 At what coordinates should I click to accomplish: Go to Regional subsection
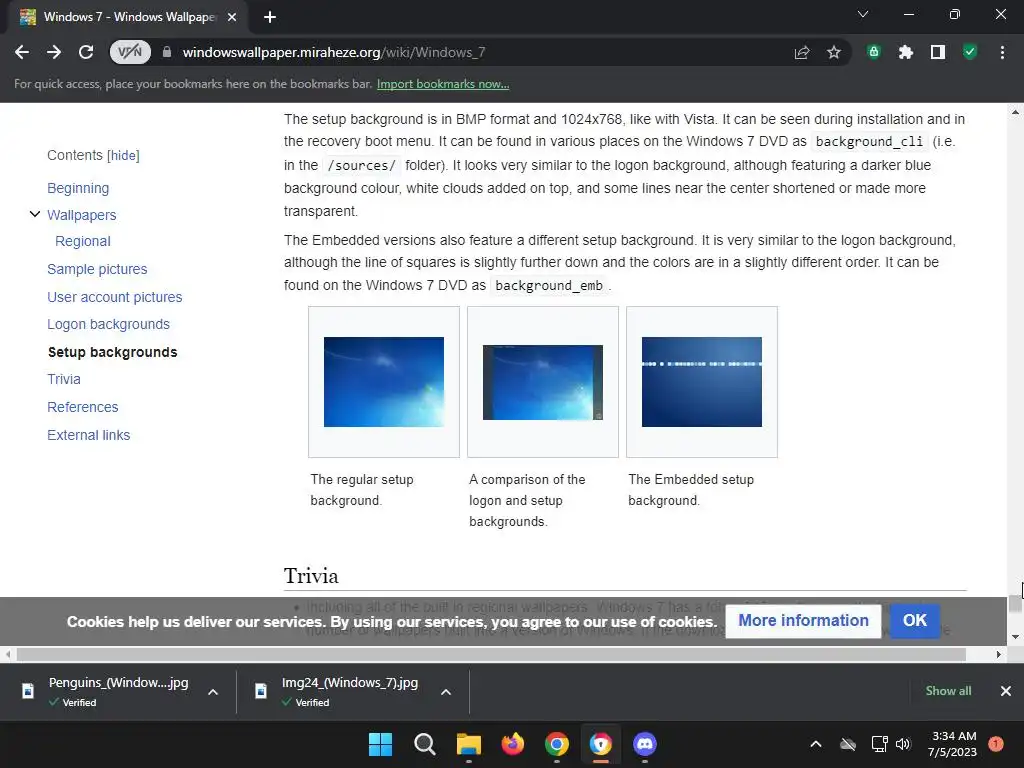pos(83,241)
